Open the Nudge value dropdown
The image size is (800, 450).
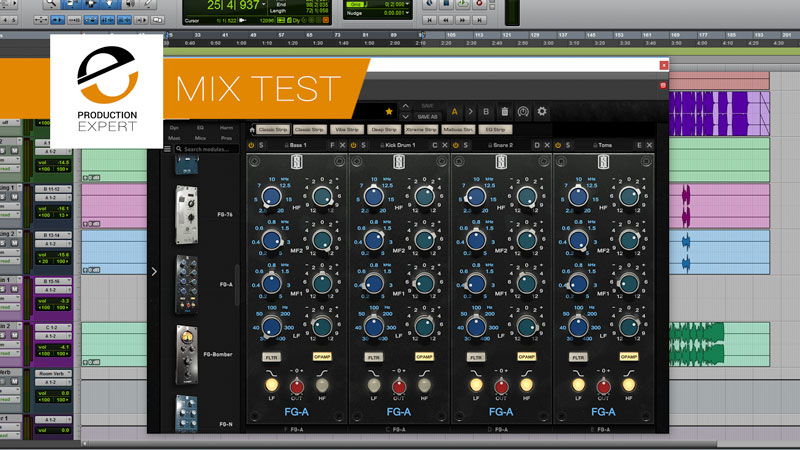[x=408, y=13]
